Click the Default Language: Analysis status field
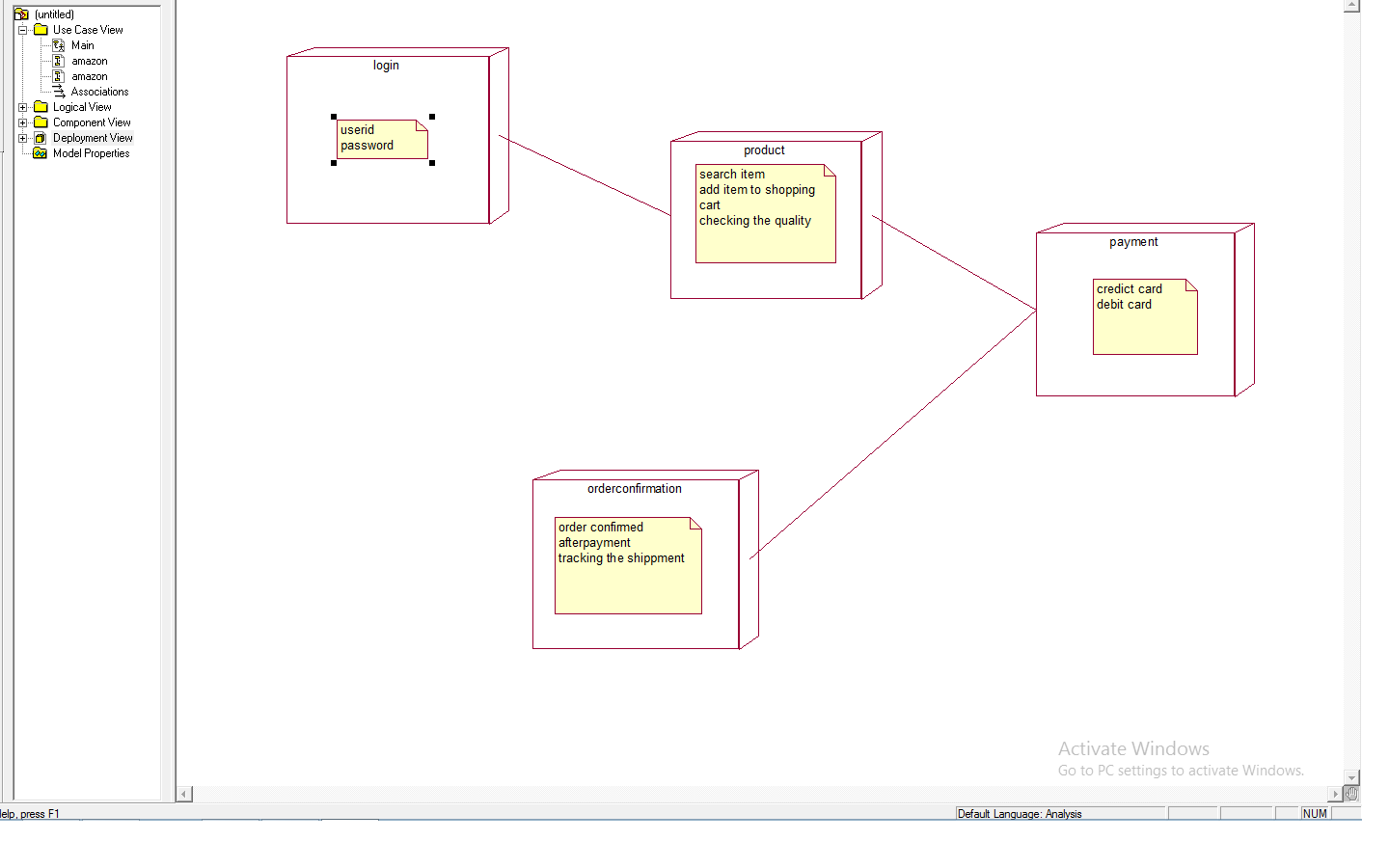Screen dimensions: 1389x868 click(x=1061, y=814)
